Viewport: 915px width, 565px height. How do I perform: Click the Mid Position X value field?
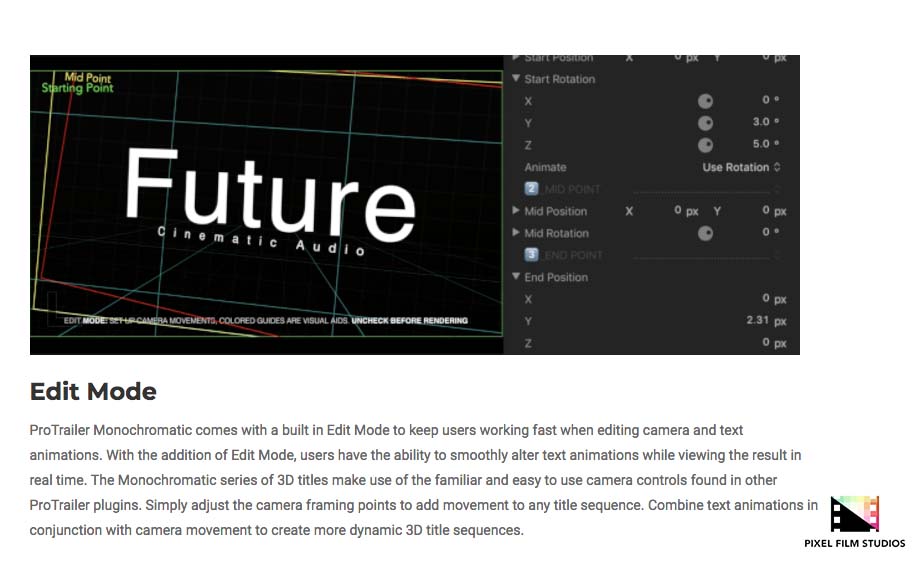click(686, 210)
